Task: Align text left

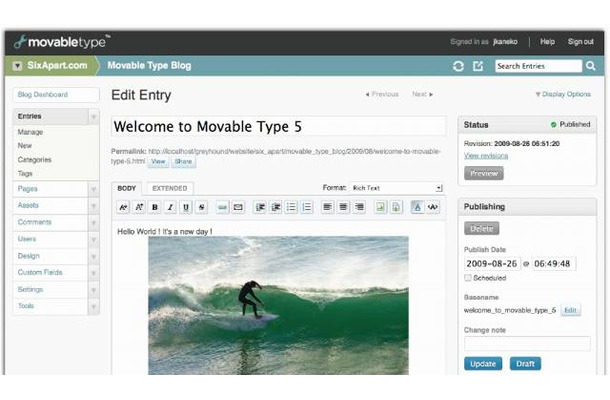Action: [328, 207]
